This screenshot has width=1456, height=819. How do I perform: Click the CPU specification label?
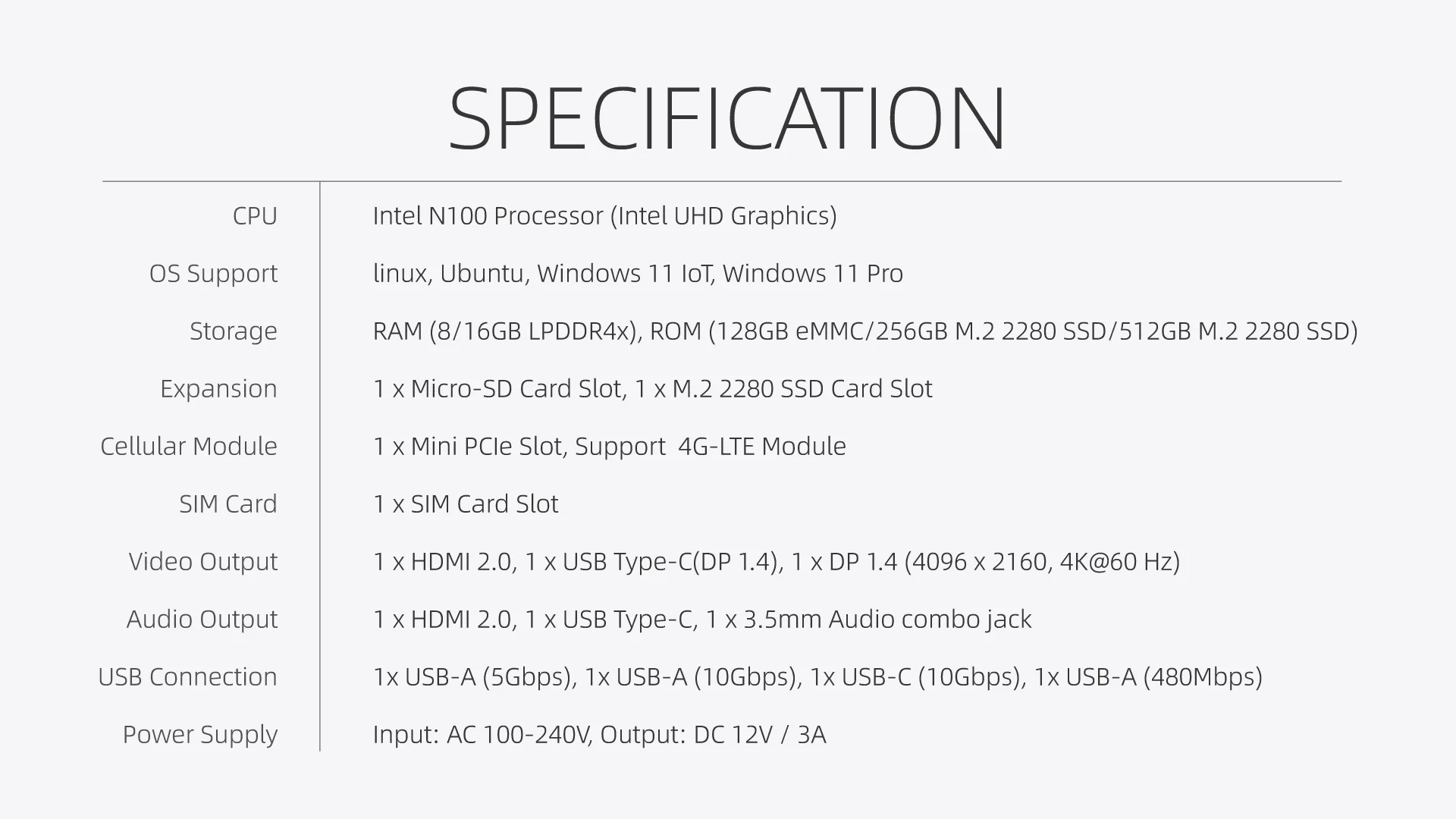point(255,215)
